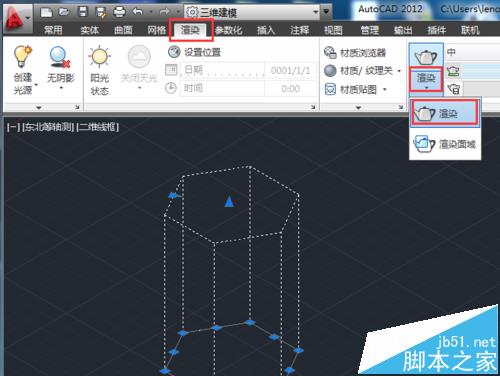The width and height of the screenshot is (500, 376).
Task: Expand the 渲染 split button arrow
Action: [x=426, y=88]
